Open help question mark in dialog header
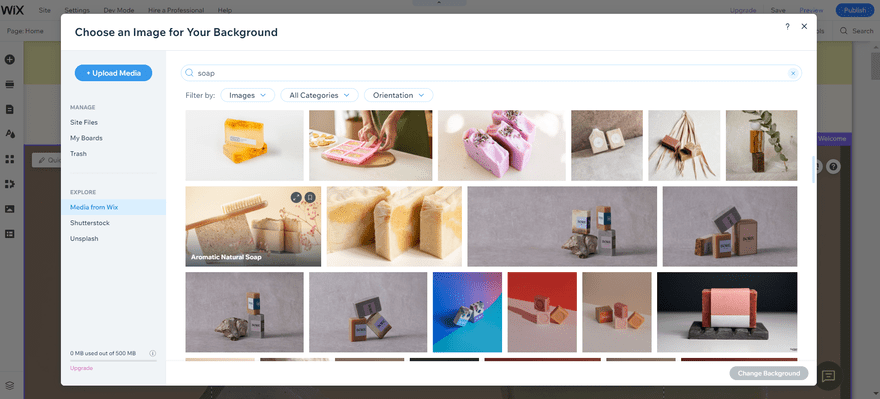This screenshot has height=399, width=880. click(x=787, y=26)
